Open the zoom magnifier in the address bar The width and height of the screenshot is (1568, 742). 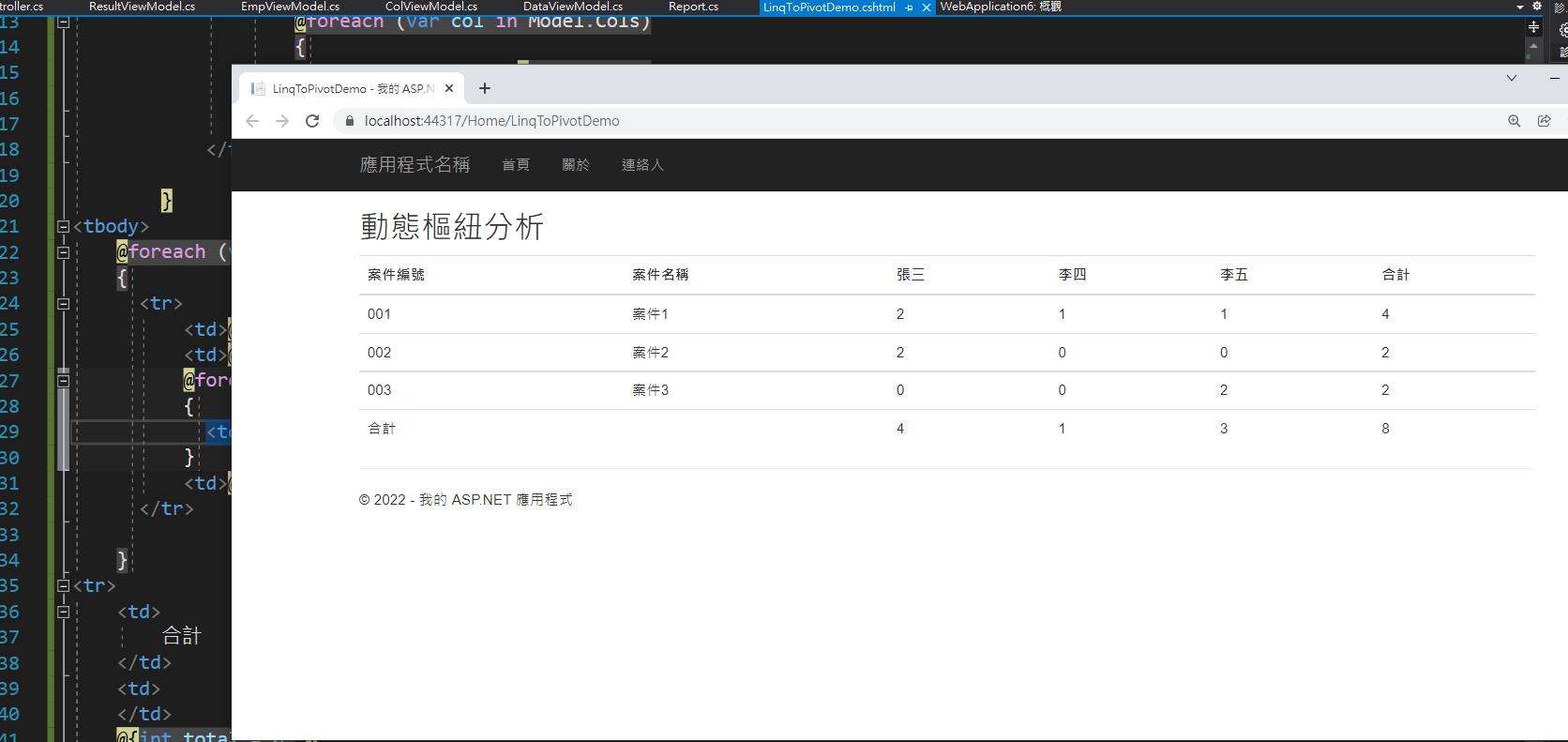[1514, 121]
